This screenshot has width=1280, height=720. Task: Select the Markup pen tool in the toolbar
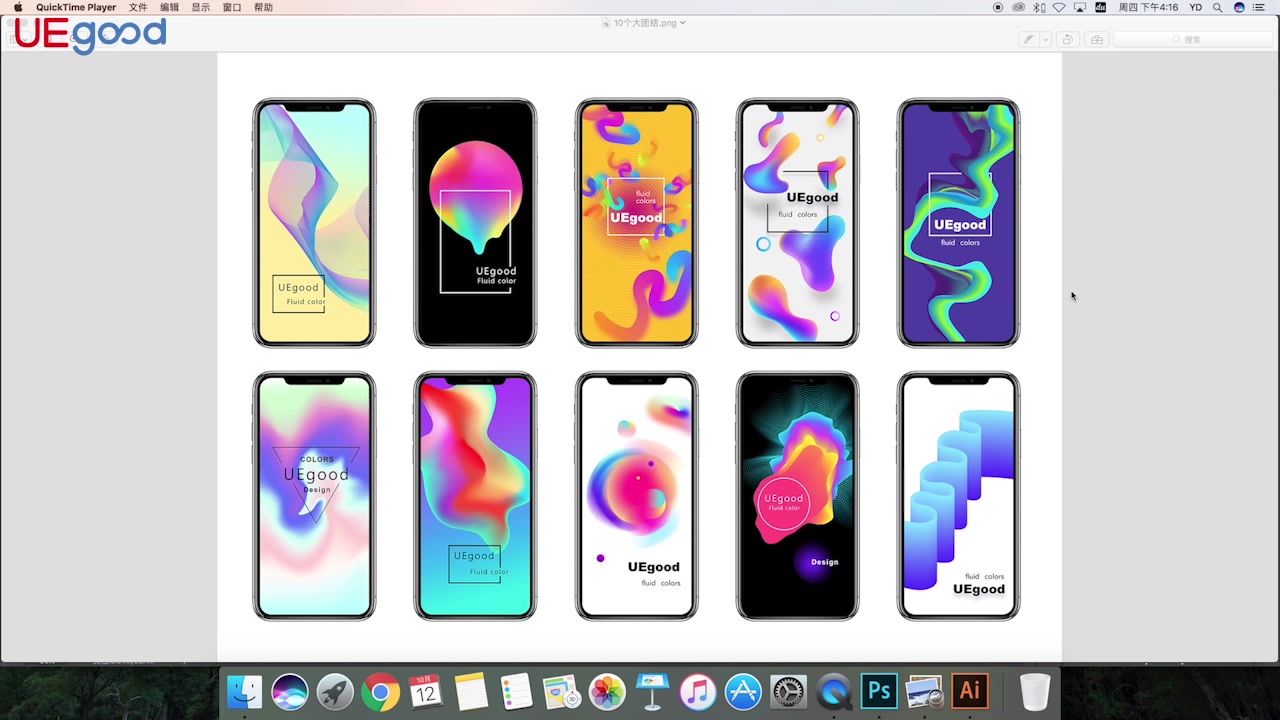click(x=1028, y=39)
